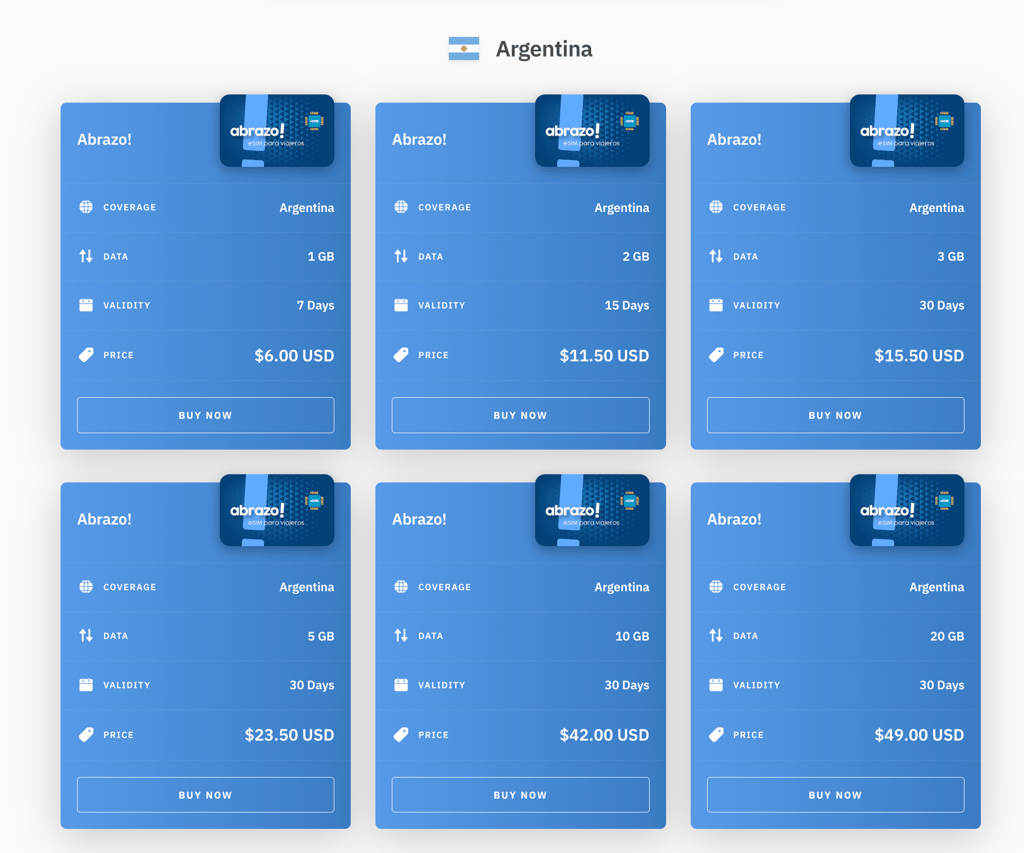Click the calendar icon in the $15.50 card
Viewport: 1024px width, 853px height.
[716, 305]
